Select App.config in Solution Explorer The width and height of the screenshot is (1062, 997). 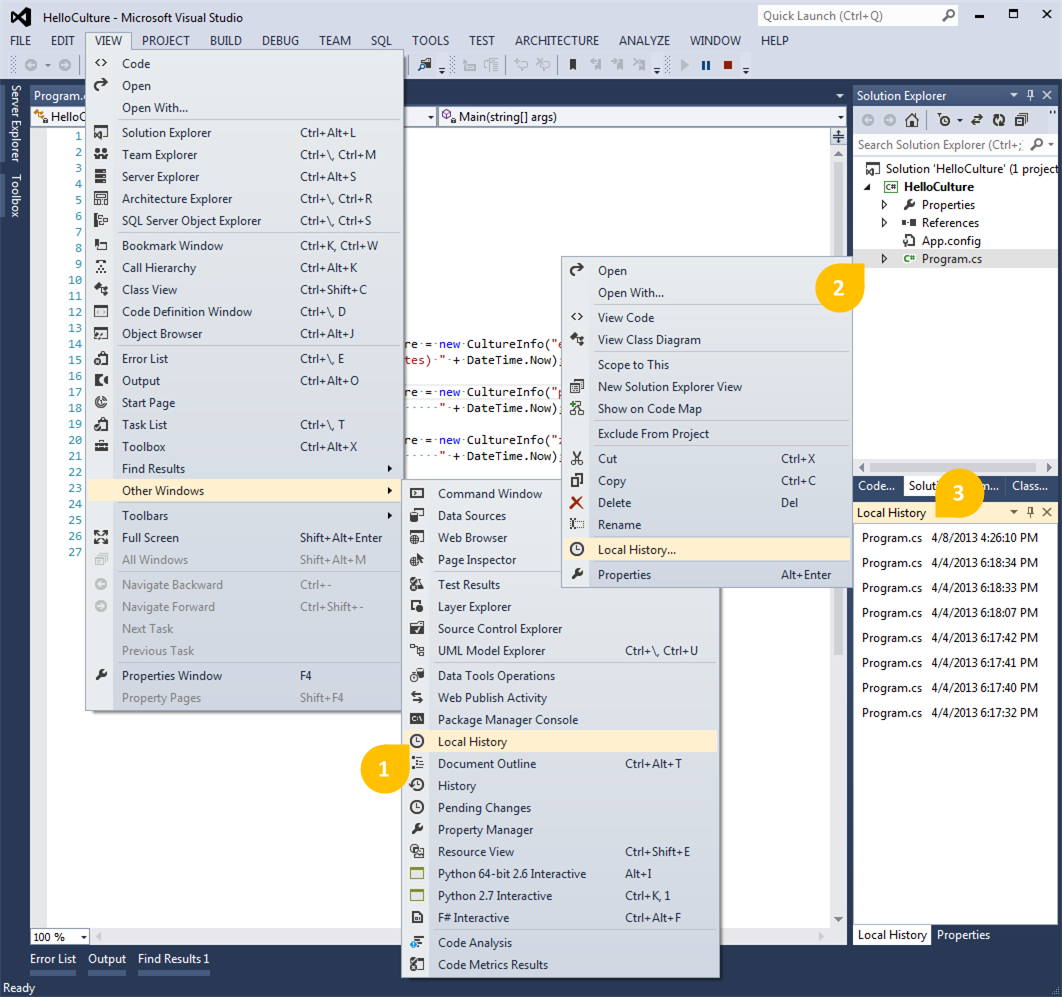950,240
